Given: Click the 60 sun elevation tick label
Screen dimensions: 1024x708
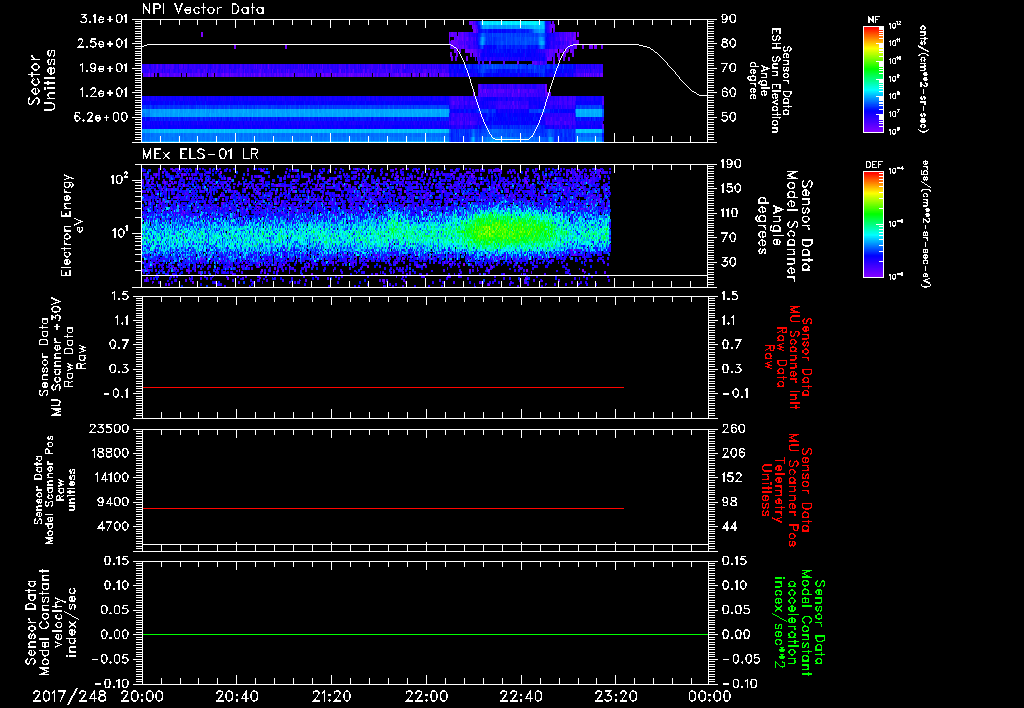Looking at the screenshot, I should point(728,93).
